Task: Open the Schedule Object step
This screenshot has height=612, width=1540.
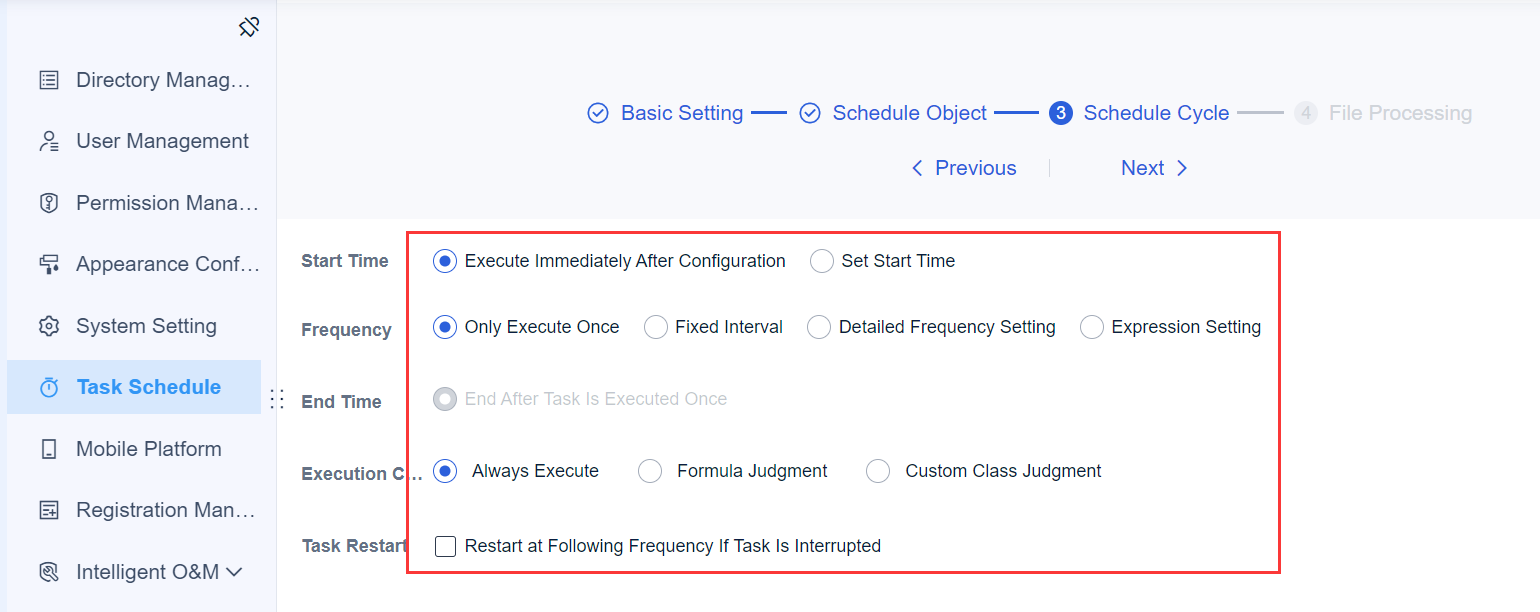Action: (908, 113)
